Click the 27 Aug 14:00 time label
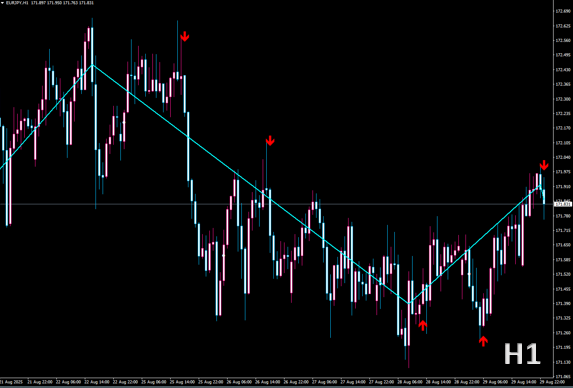This screenshot has height=388, width=573. pos(353,382)
